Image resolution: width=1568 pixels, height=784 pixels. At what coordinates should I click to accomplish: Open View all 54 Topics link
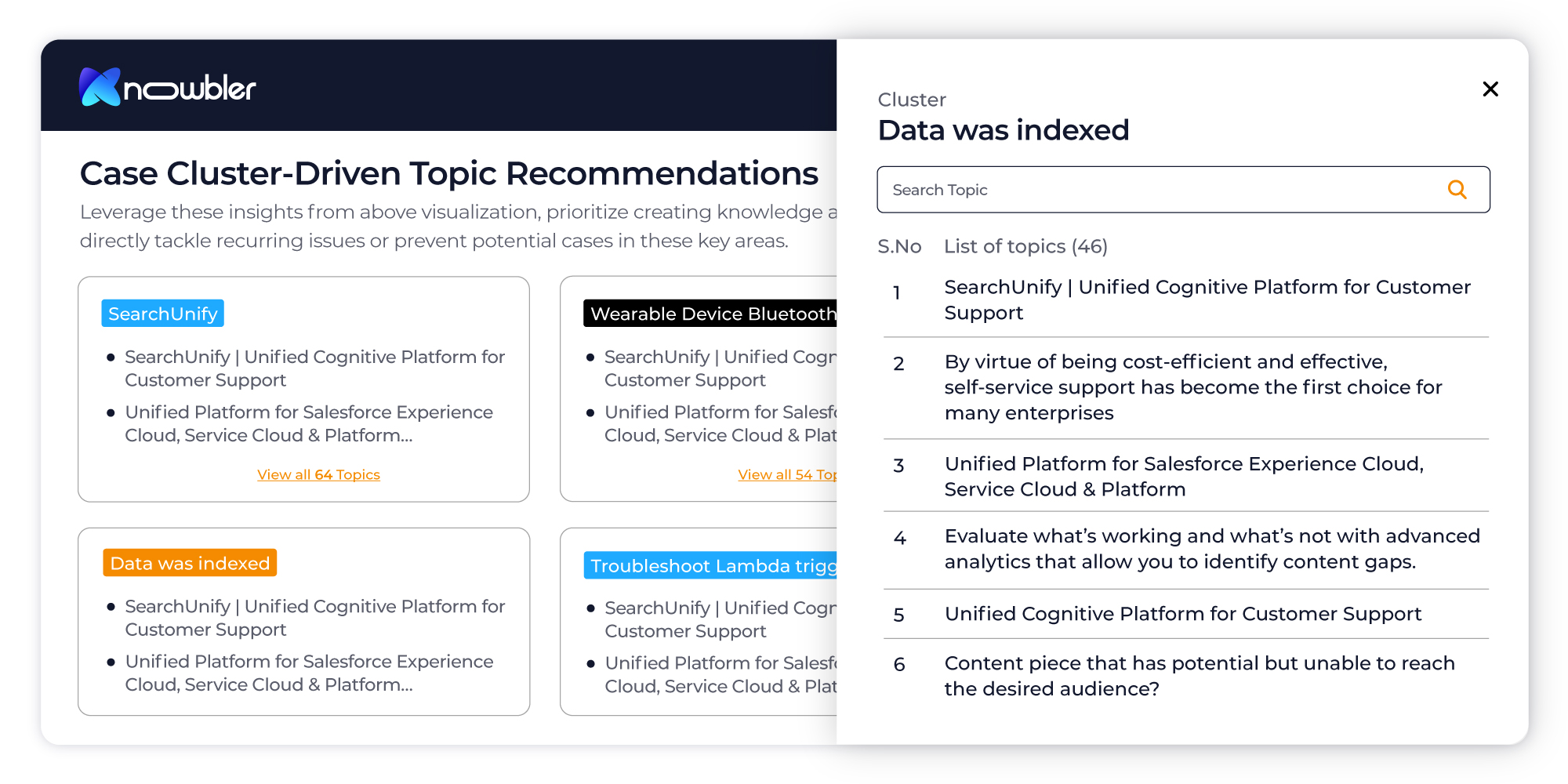tap(787, 475)
